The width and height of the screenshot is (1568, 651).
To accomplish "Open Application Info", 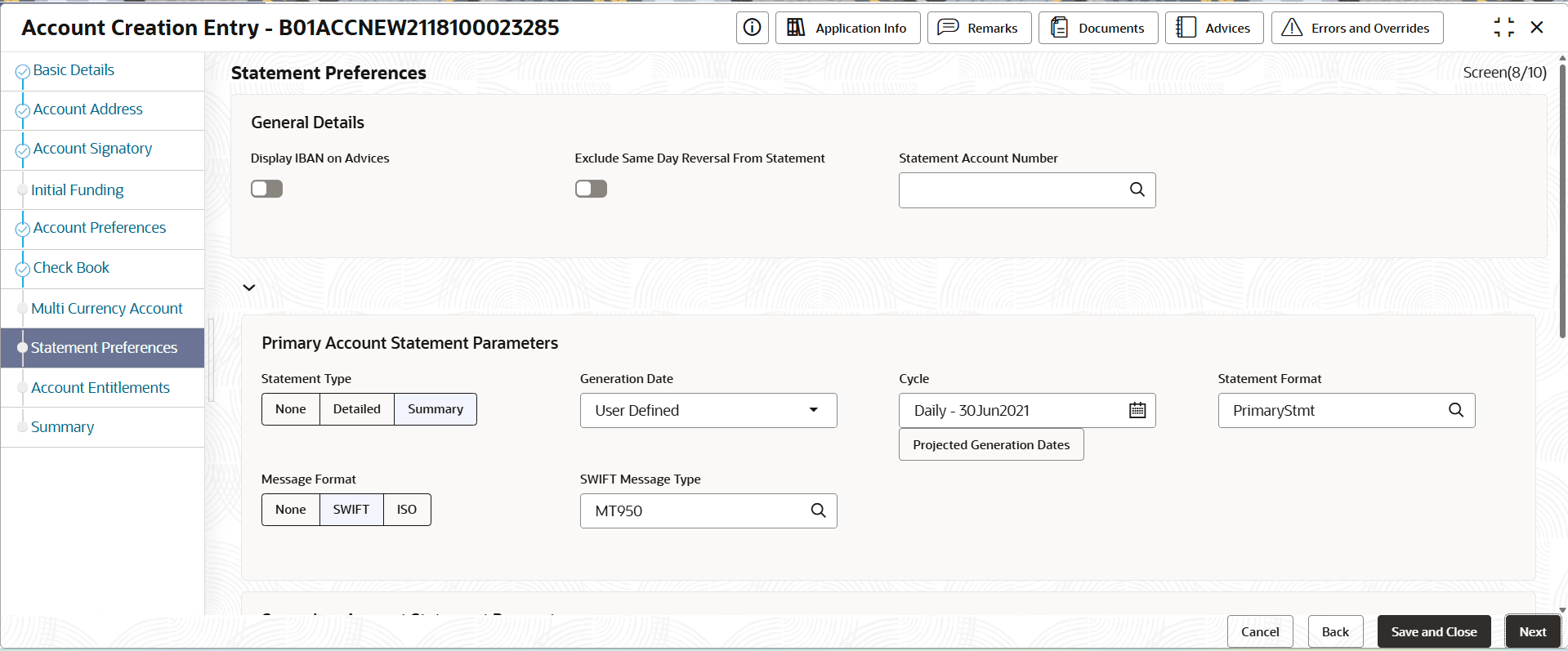I will [847, 28].
